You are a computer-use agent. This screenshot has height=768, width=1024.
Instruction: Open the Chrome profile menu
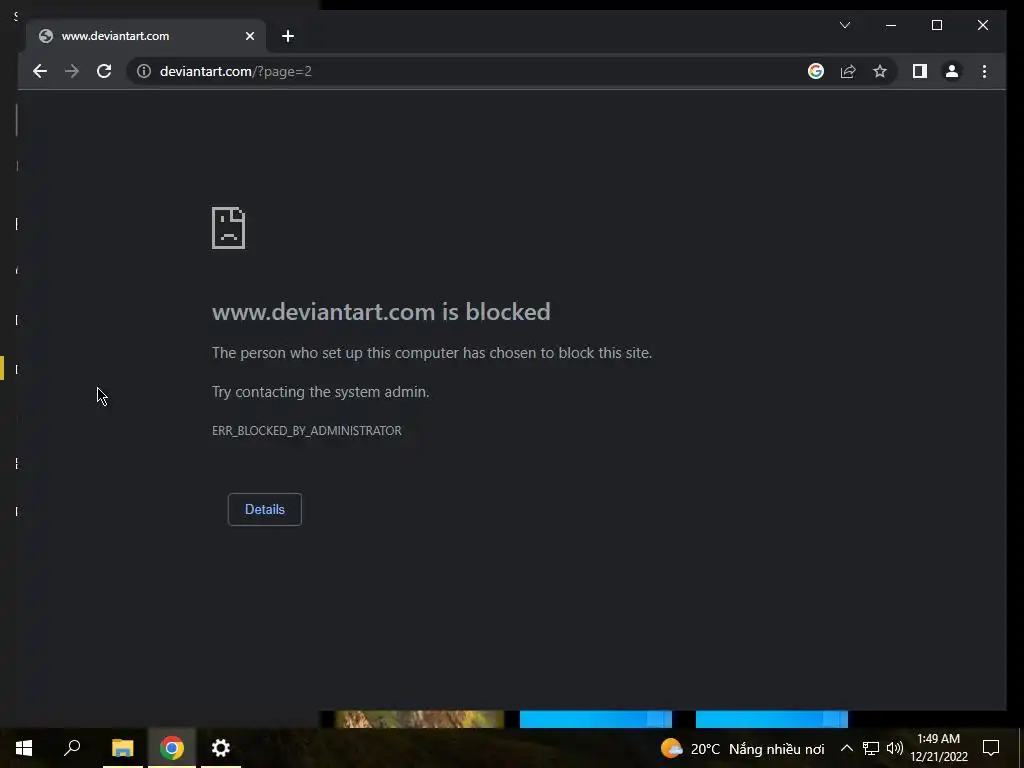[952, 71]
